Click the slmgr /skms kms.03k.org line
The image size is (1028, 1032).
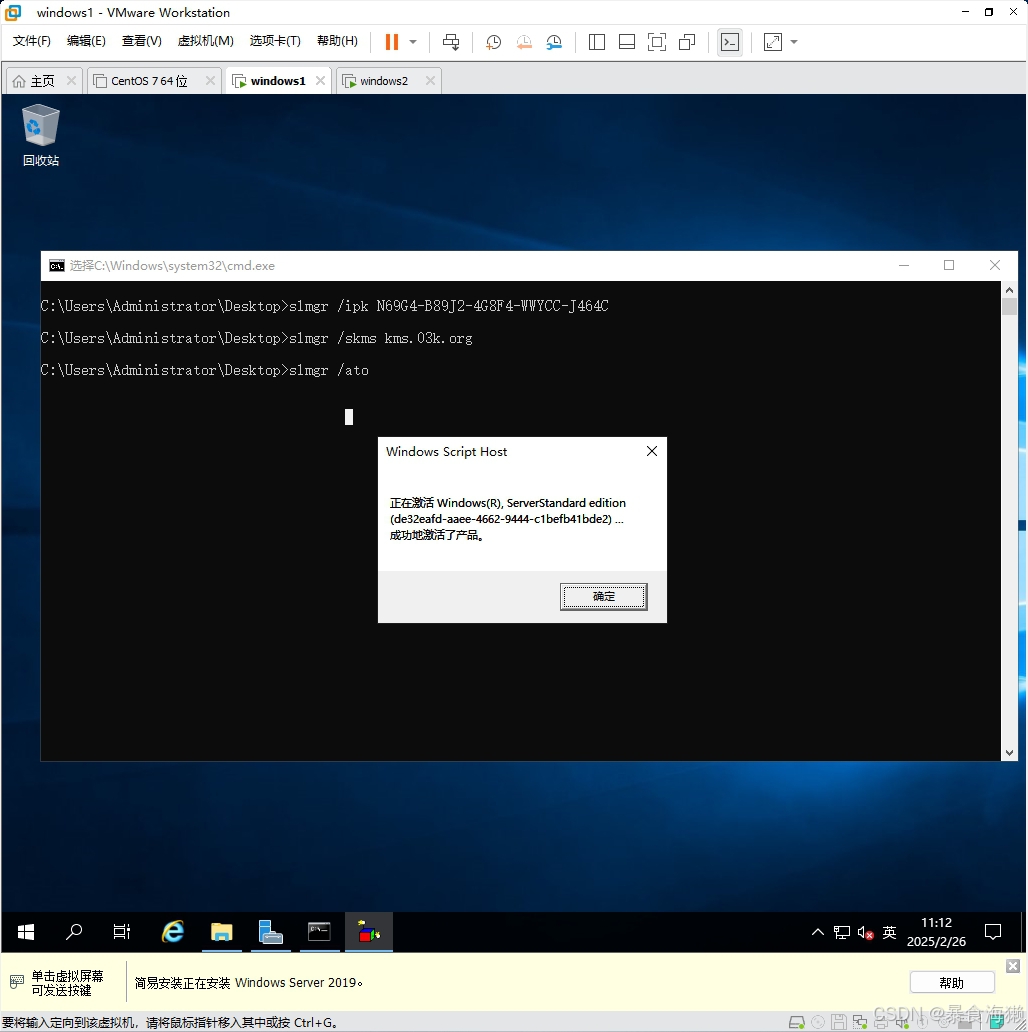(257, 338)
